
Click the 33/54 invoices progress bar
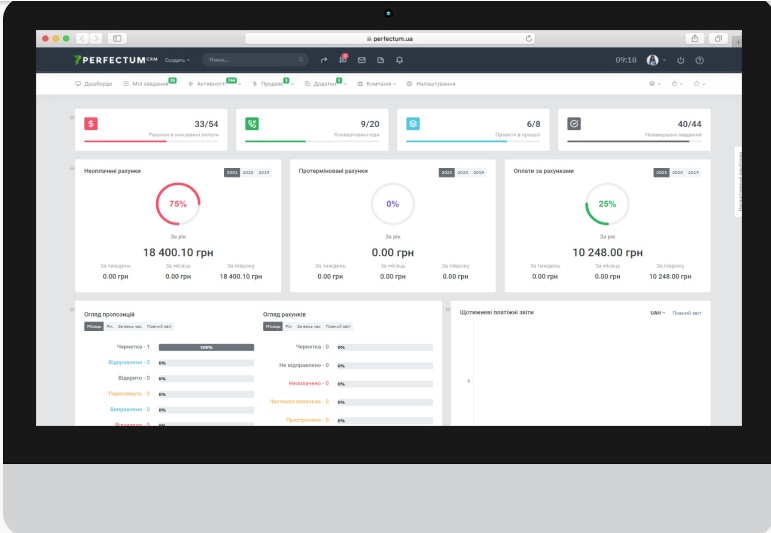click(151, 142)
